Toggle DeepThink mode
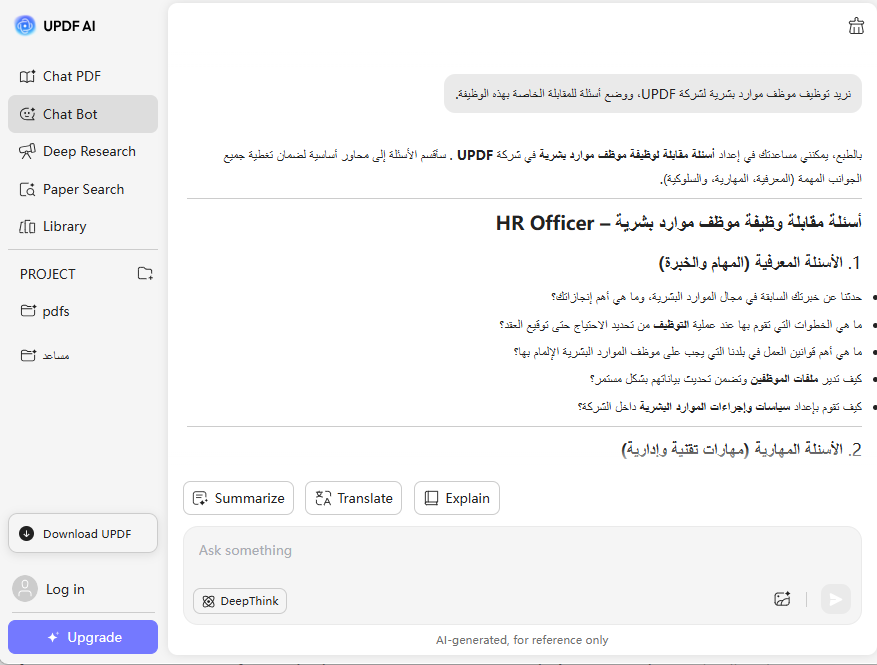The image size is (877, 665). tap(240, 601)
